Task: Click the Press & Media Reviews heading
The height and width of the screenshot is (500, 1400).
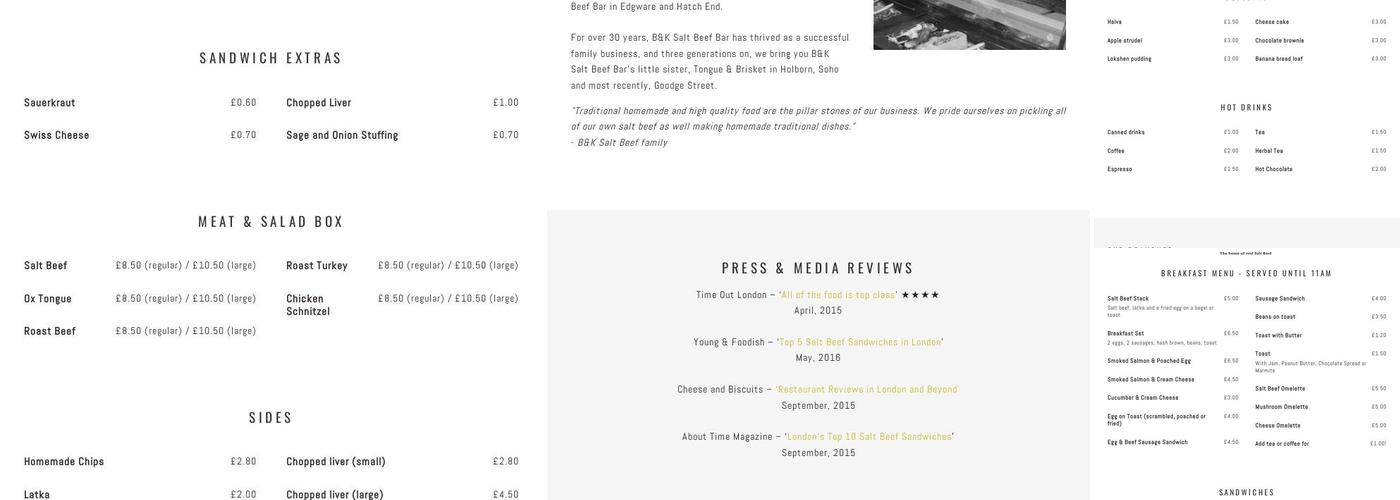Action: point(818,268)
